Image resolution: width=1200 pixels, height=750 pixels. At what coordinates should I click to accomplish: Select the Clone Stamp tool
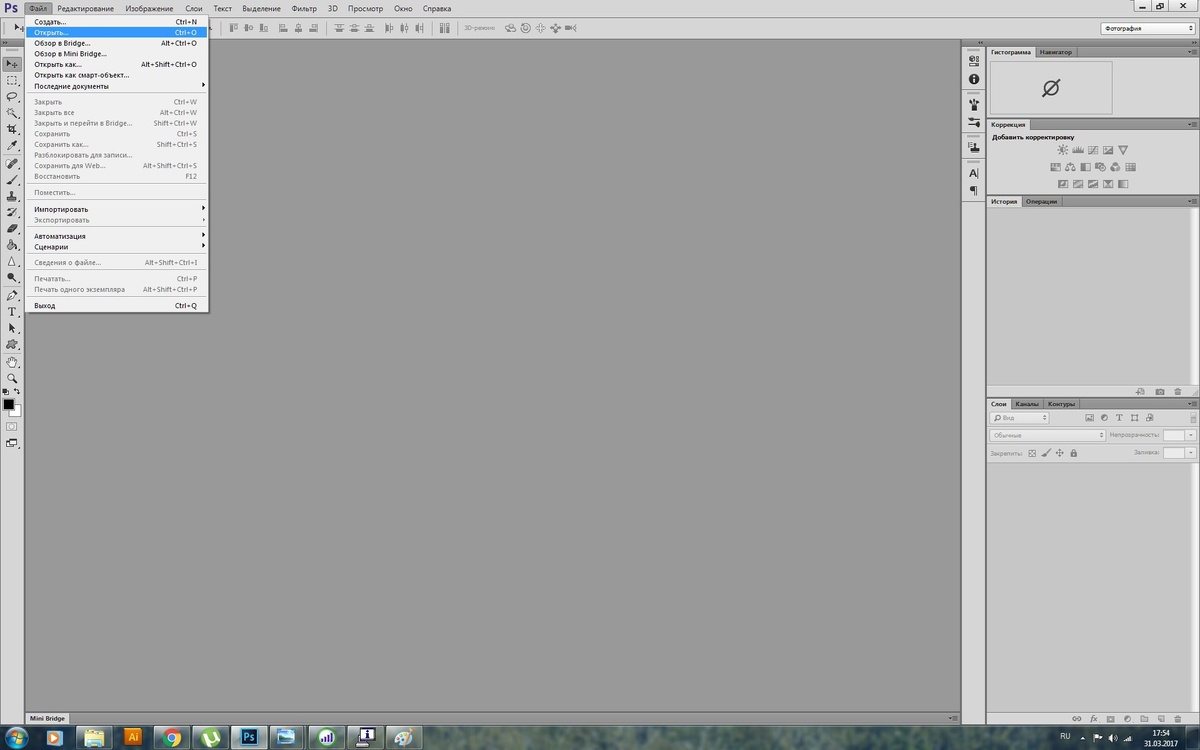[x=12, y=196]
